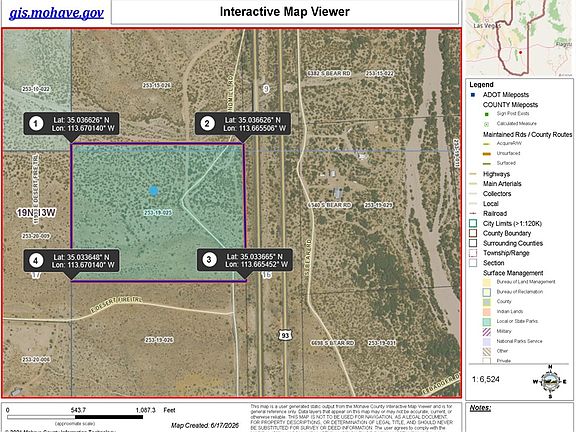The height and width of the screenshot is (432, 576).
Task: Click the Notes field
Action: tap(519, 417)
